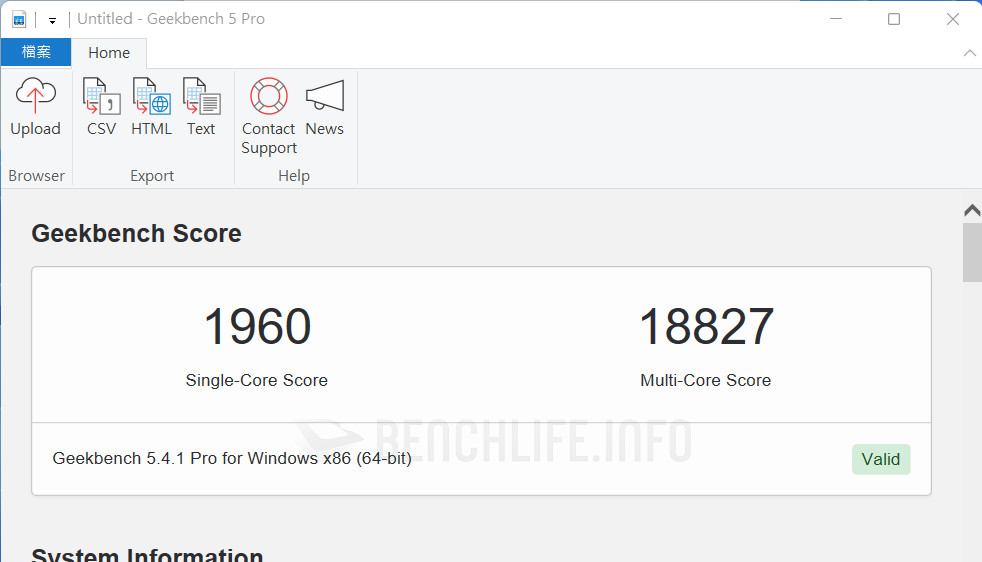Click the Geekbench Score heading
Viewport: 982px width, 562px height.
[136, 233]
